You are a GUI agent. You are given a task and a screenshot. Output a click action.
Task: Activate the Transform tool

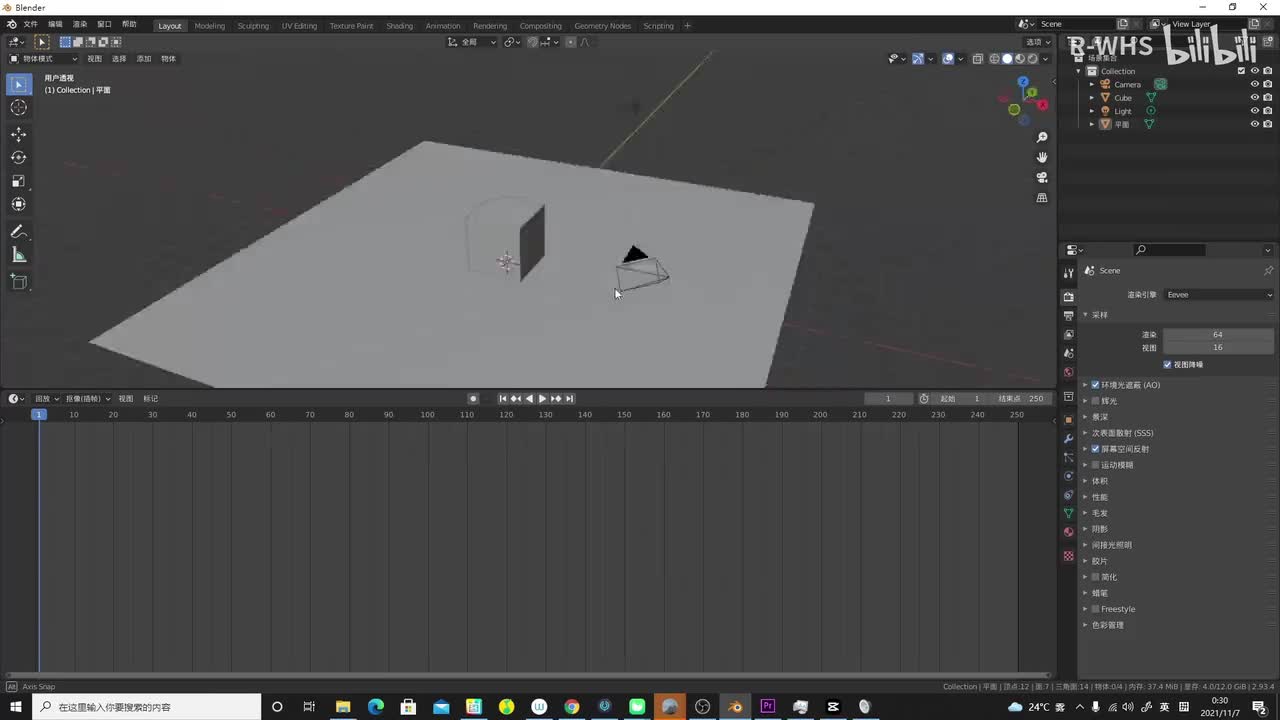pyautogui.click(x=19, y=204)
